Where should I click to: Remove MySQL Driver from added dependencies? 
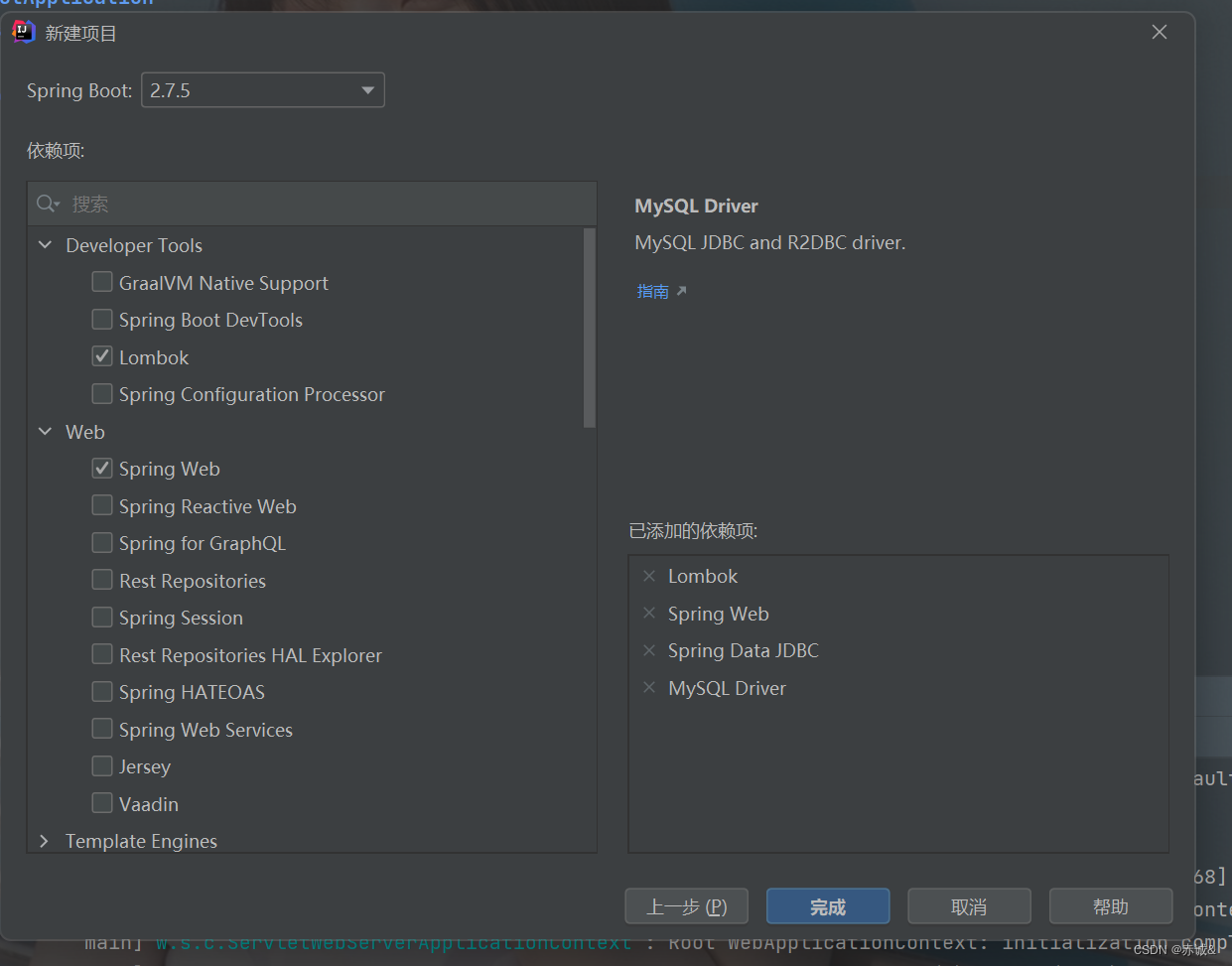tap(649, 687)
